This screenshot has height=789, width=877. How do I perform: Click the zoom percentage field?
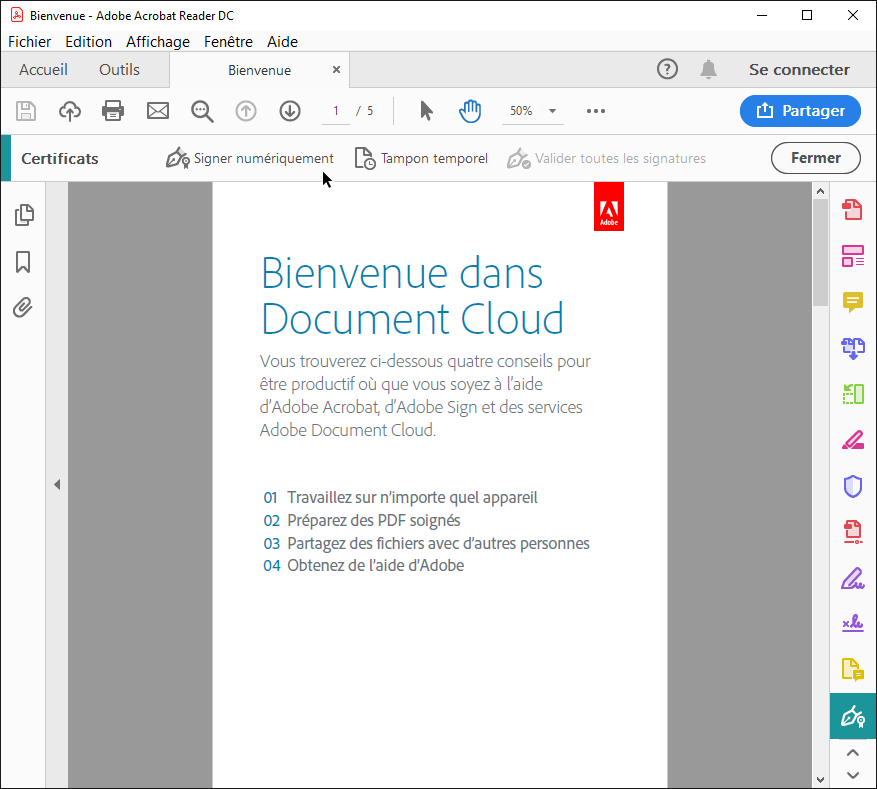pos(521,111)
